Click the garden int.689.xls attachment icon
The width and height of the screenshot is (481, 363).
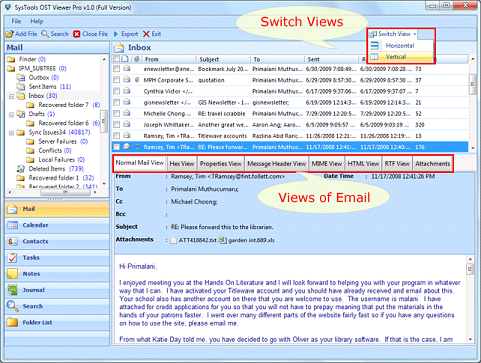tap(223, 240)
